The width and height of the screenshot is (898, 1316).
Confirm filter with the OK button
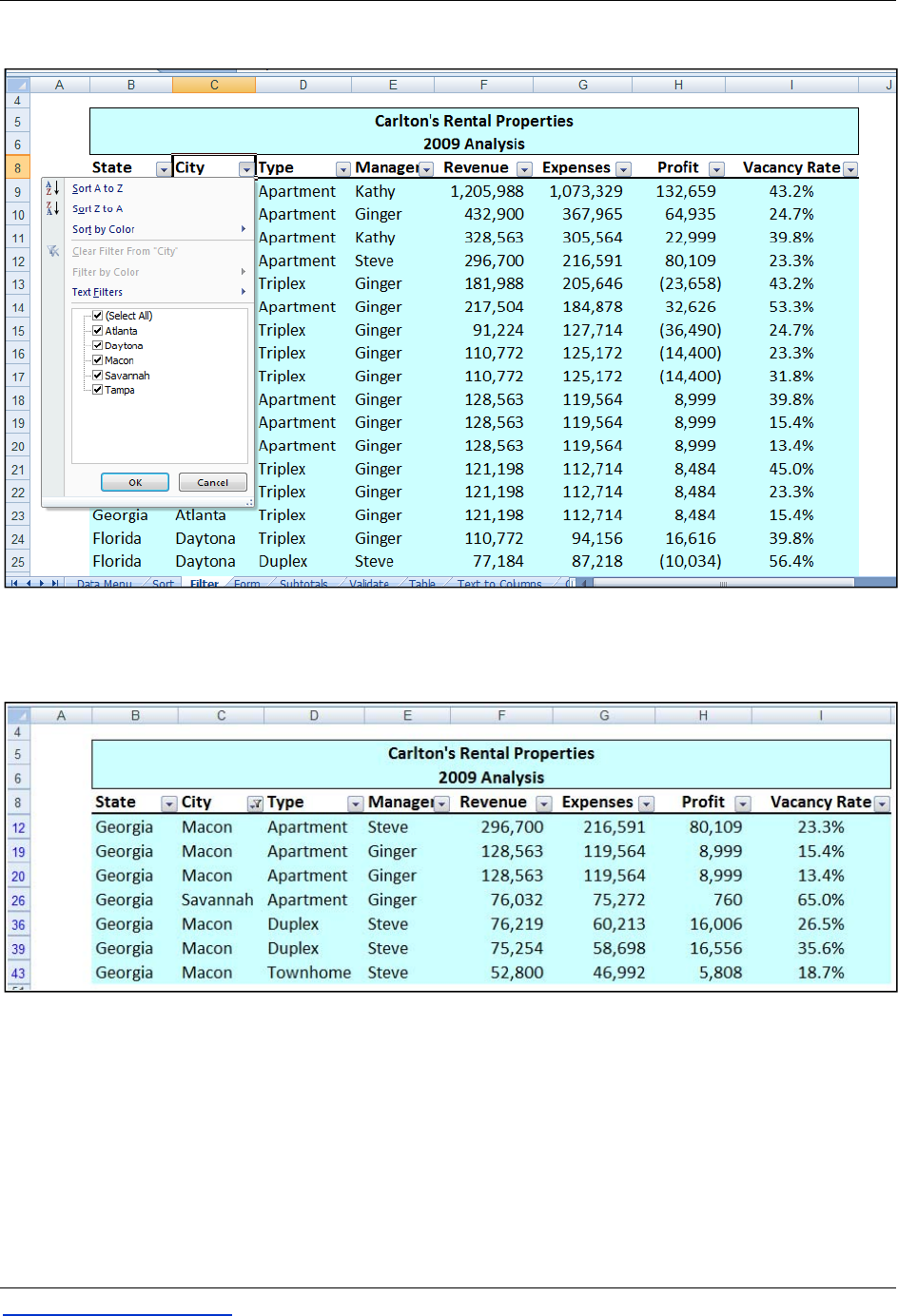point(135,482)
